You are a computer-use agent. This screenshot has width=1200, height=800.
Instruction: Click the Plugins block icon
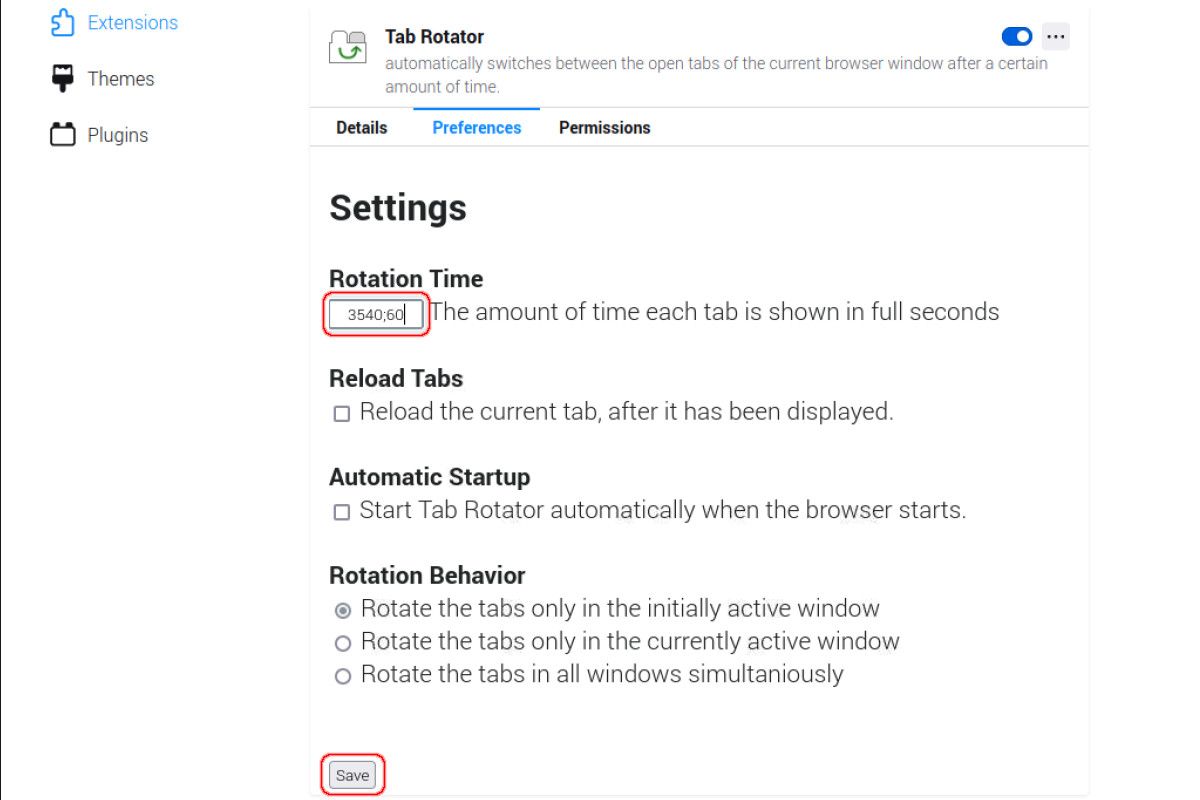point(62,135)
